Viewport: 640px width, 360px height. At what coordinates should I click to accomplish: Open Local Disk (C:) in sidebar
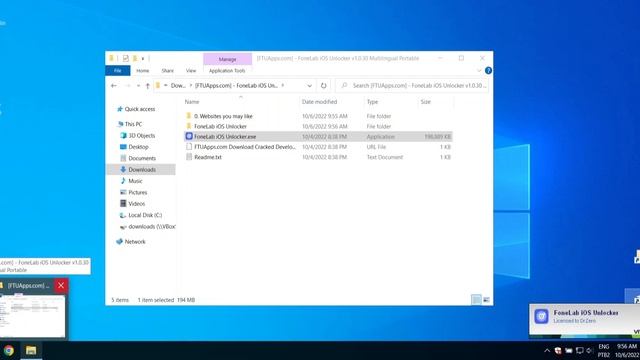[145, 215]
